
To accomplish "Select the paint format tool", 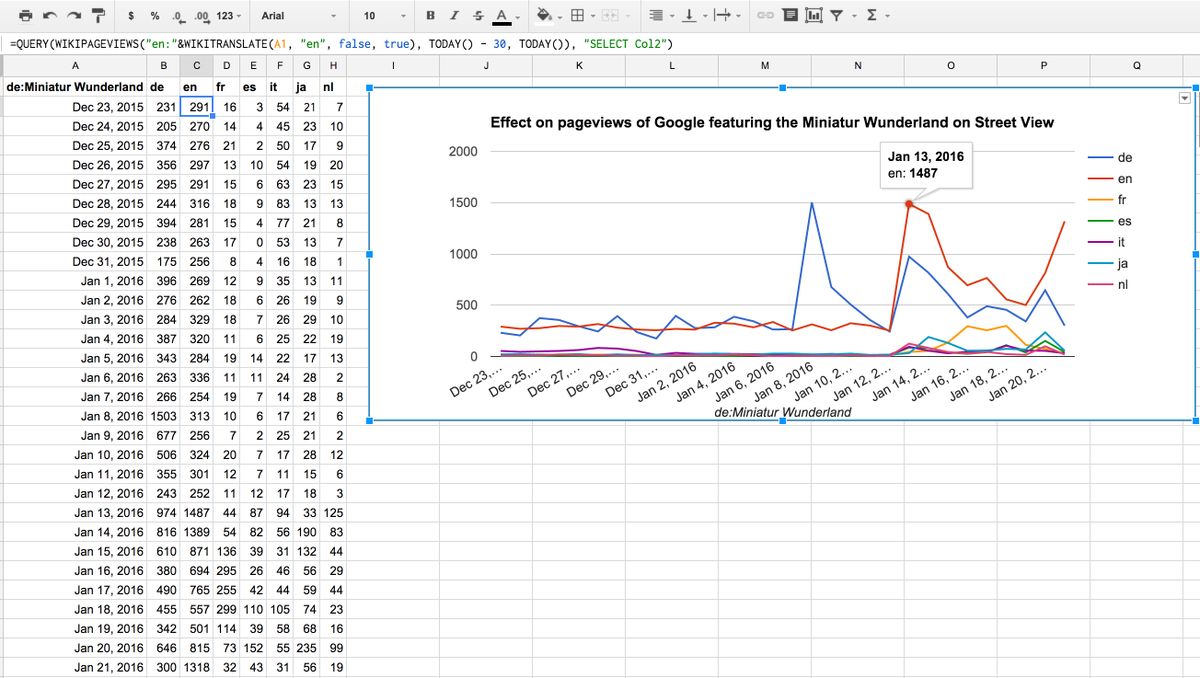I will (98, 16).
